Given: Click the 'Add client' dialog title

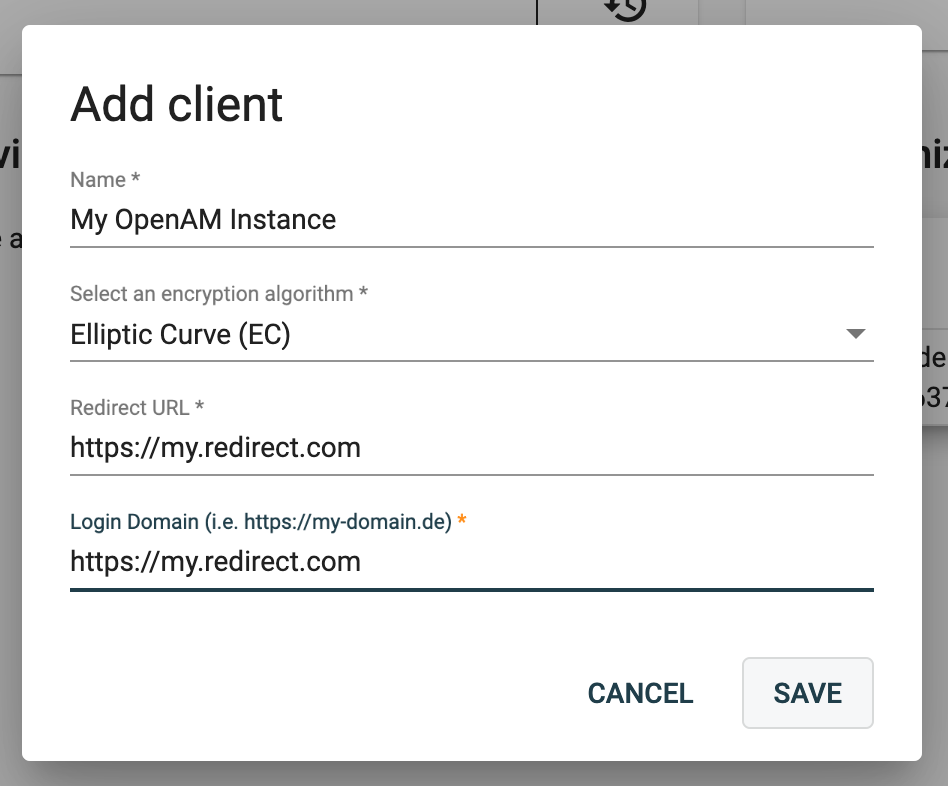Looking at the screenshot, I should (x=177, y=105).
